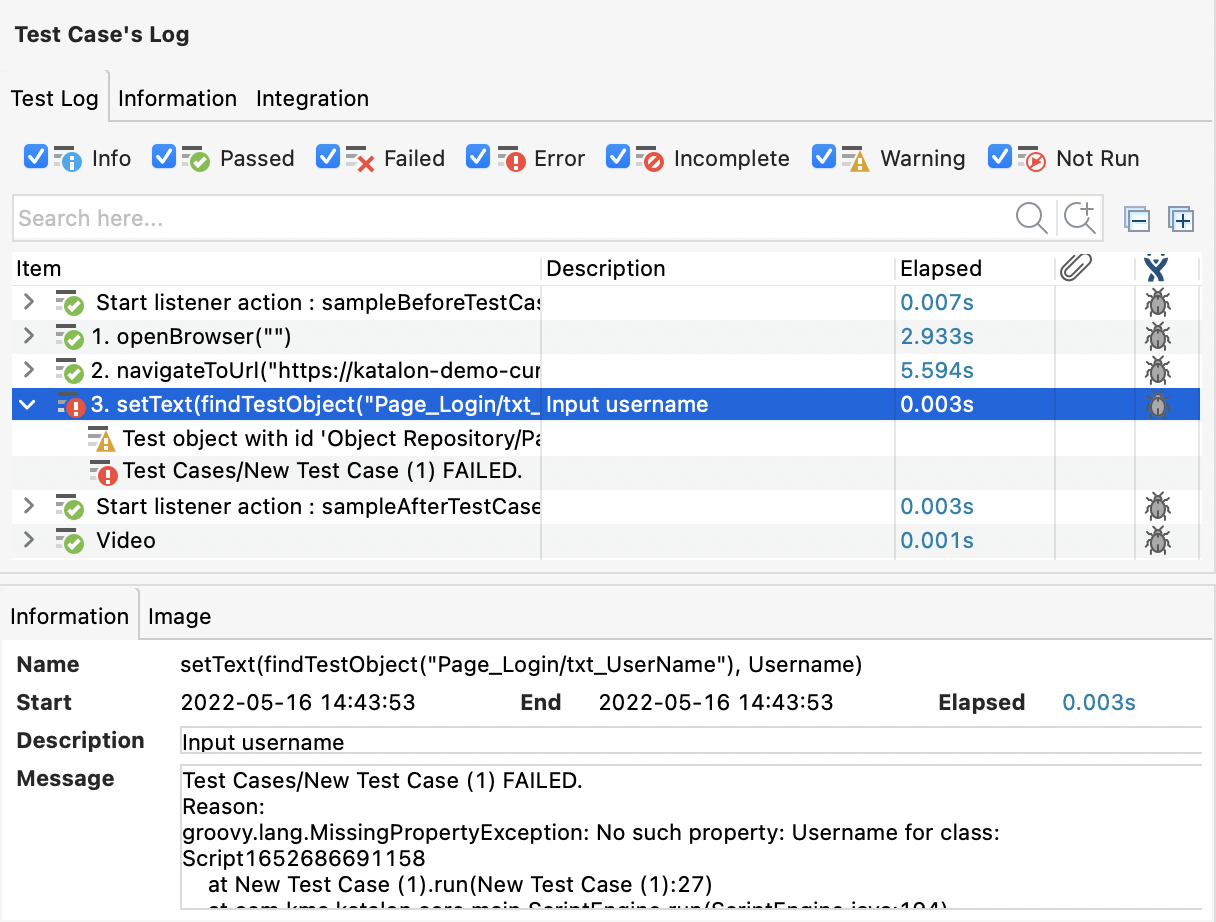Sort by the Item column header

pyautogui.click(x=275, y=268)
